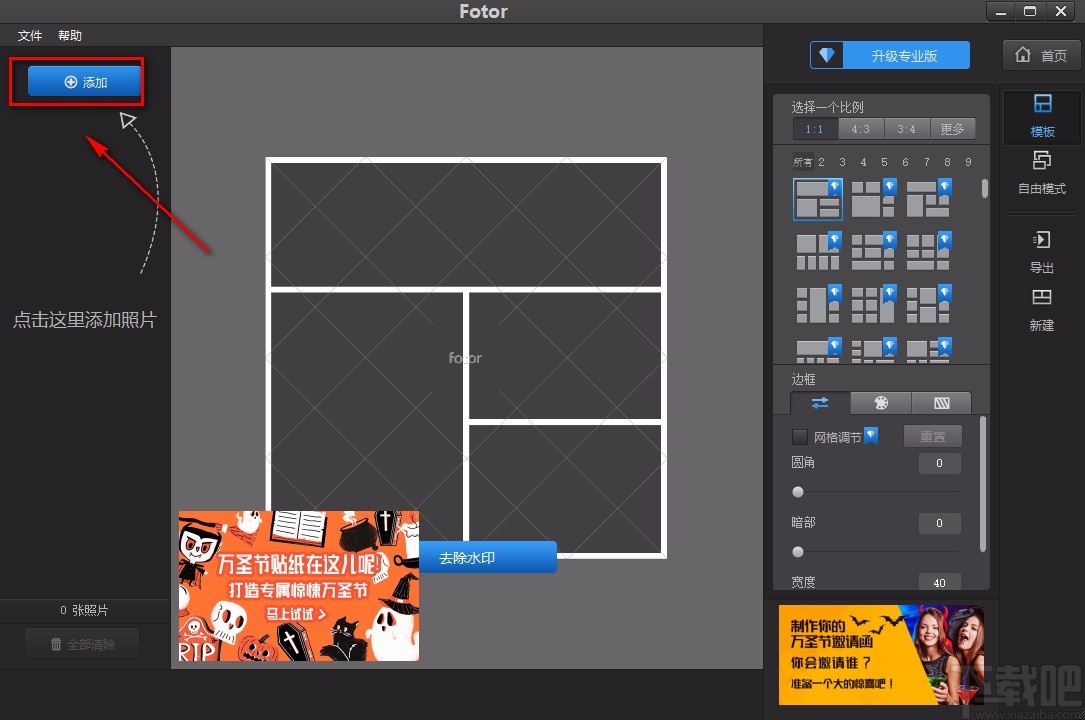The width and height of the screenshot is (1085, 720).
Task: Click the bottom right collage cell
Action: click(565, 488)
